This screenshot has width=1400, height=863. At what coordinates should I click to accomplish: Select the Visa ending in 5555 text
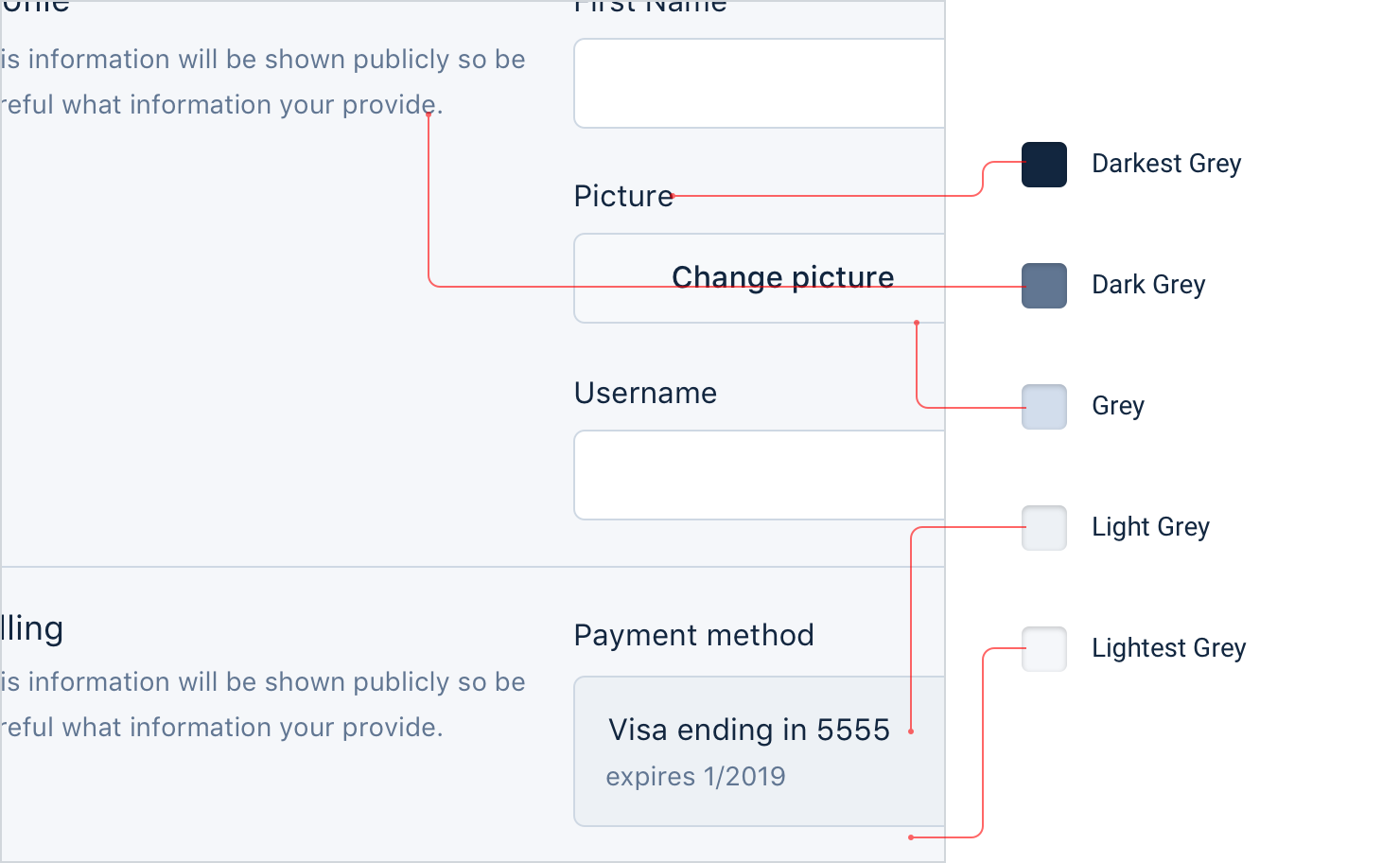pyautogui.click(x=748, y=730)
